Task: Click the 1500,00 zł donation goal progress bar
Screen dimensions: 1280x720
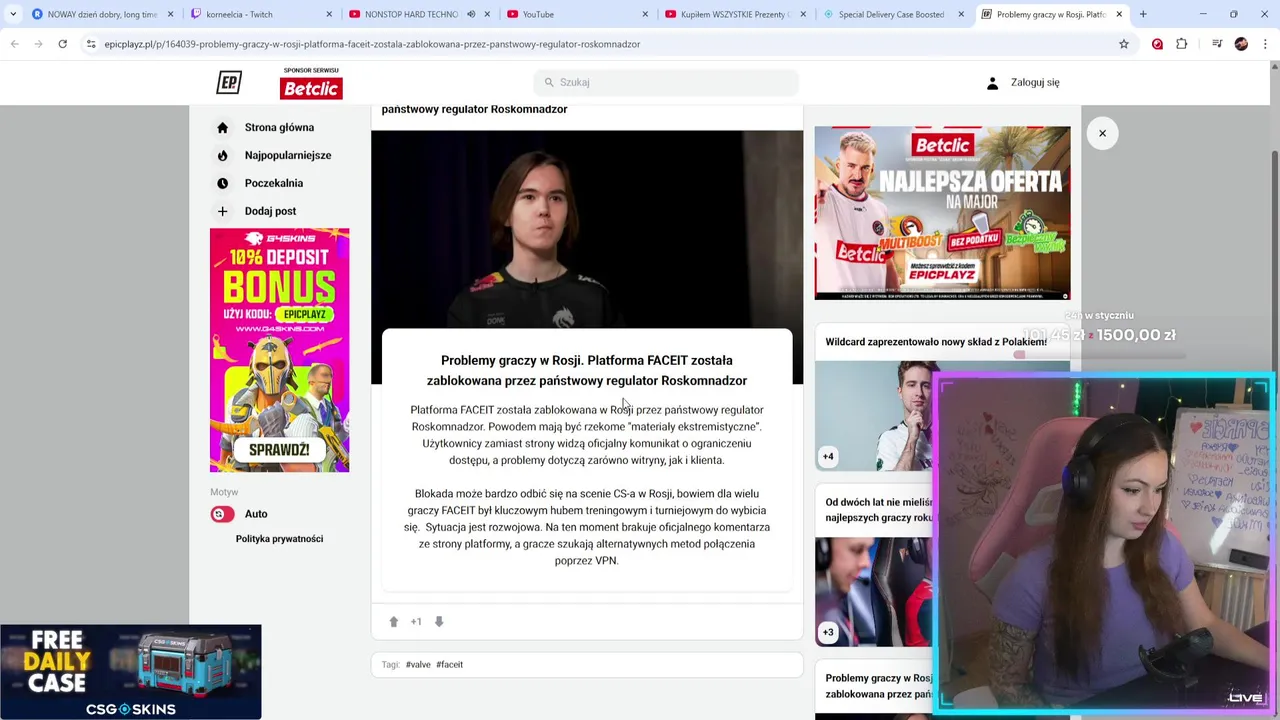Action: pos(1102,355)
